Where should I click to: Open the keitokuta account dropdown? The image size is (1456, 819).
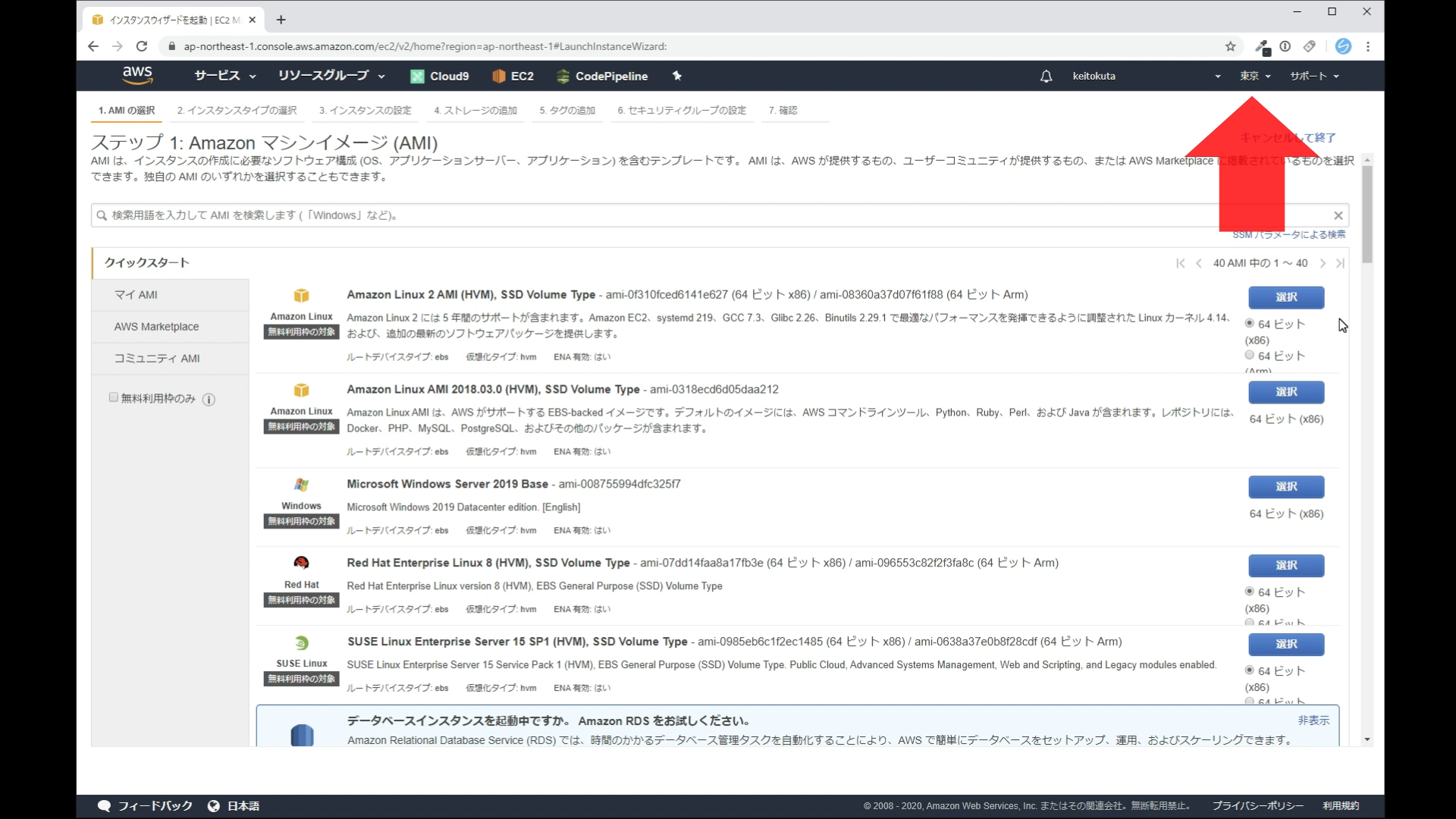tap(1147, 76)
